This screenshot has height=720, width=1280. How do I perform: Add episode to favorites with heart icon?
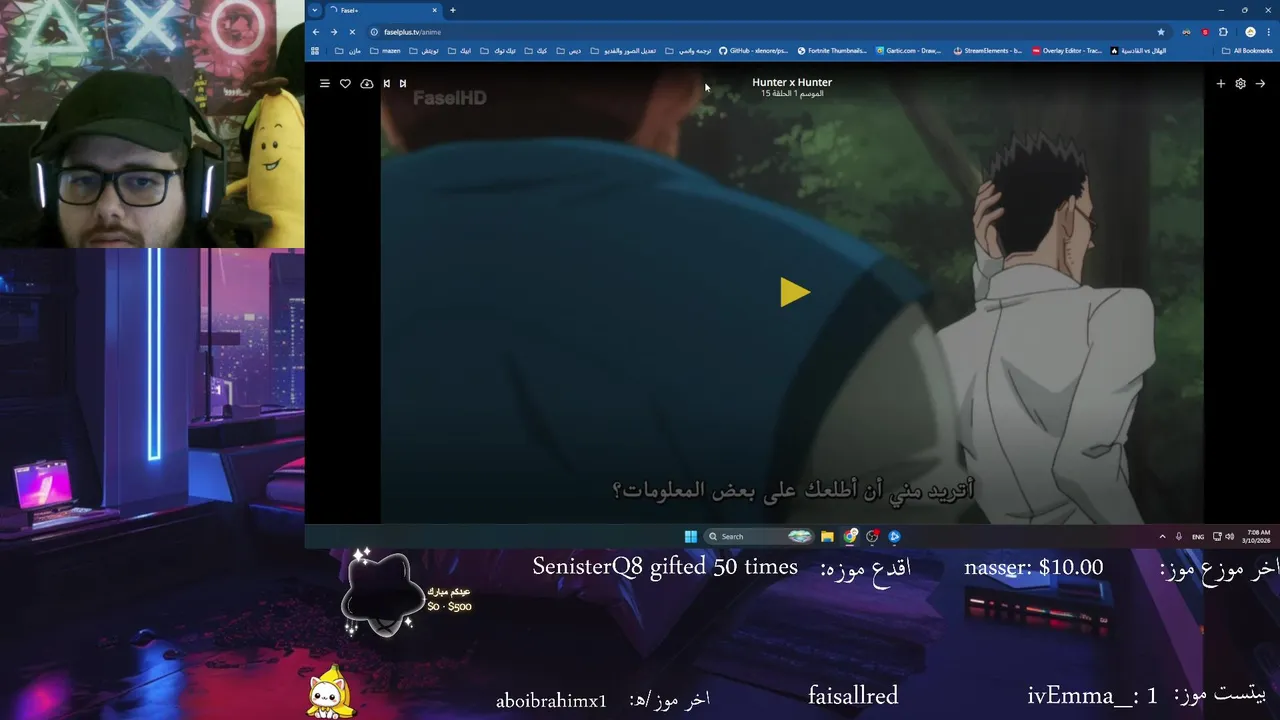pyautogui.click(x=345, y=83)
